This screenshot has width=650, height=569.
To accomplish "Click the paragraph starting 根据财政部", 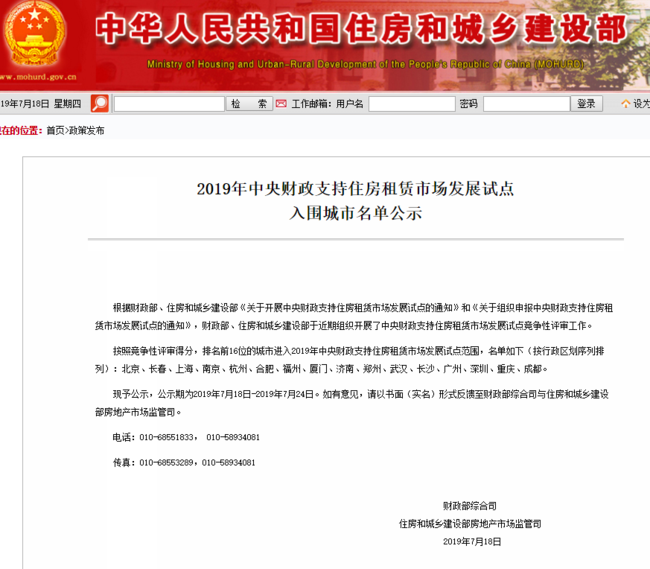I will [x=354, y=317].
